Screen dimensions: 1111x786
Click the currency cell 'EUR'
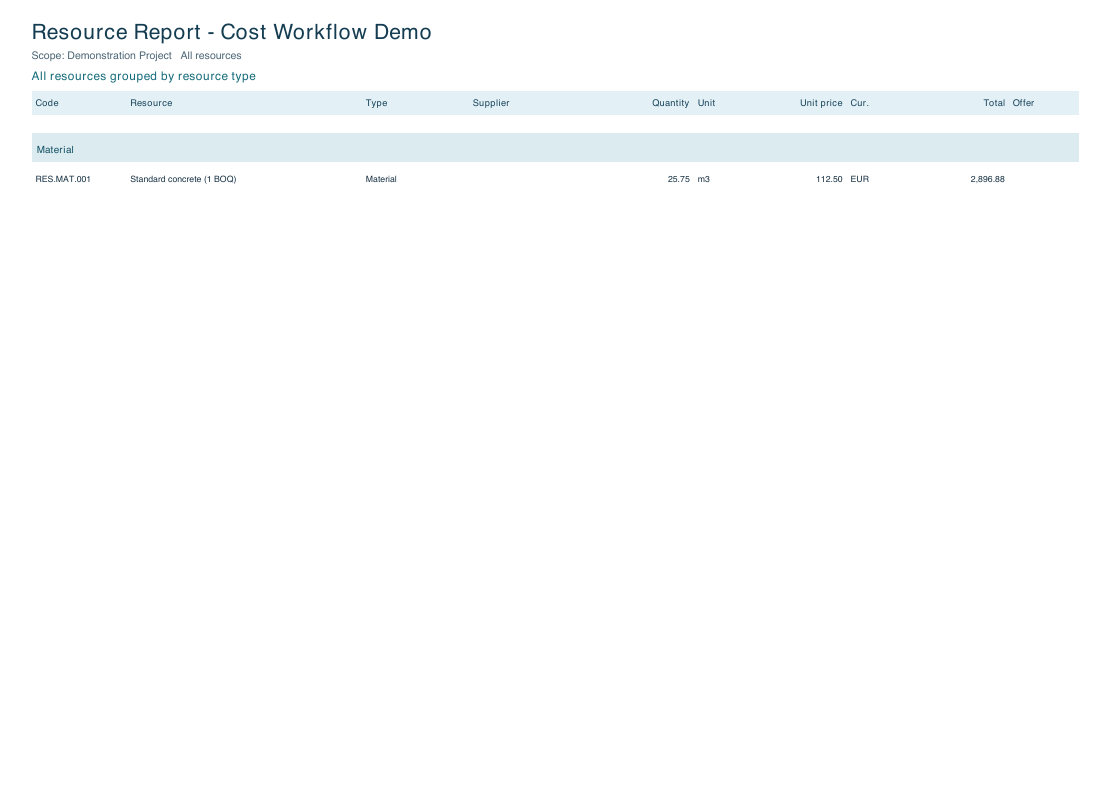tap(859, 179)
